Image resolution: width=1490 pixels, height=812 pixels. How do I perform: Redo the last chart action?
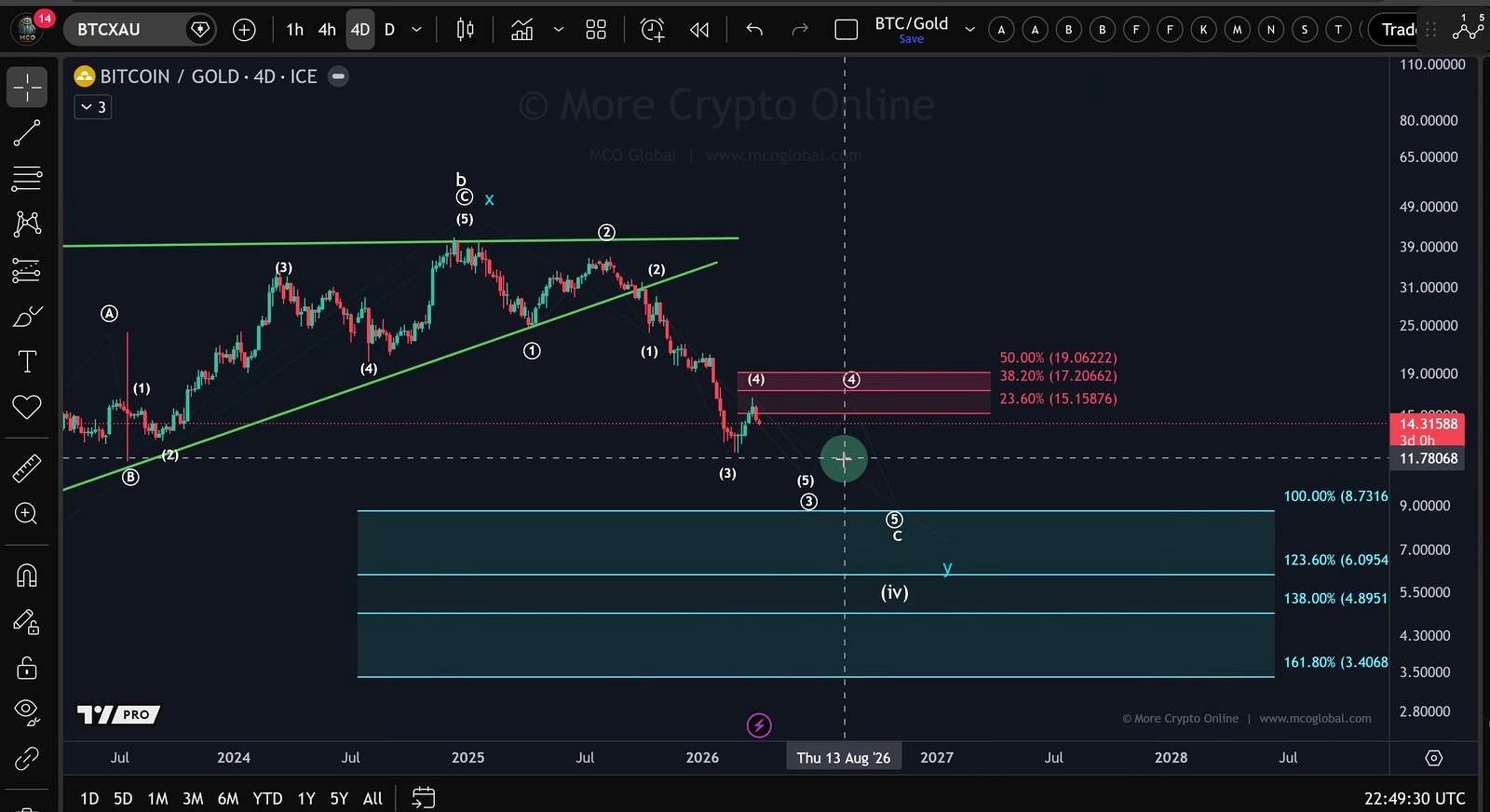pos(799,30)
